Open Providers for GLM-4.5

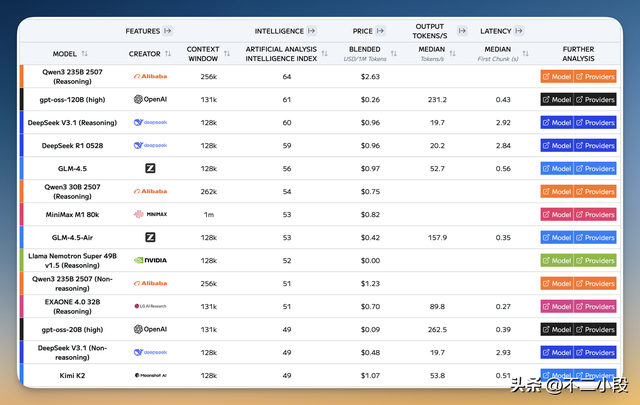point(595,168)
